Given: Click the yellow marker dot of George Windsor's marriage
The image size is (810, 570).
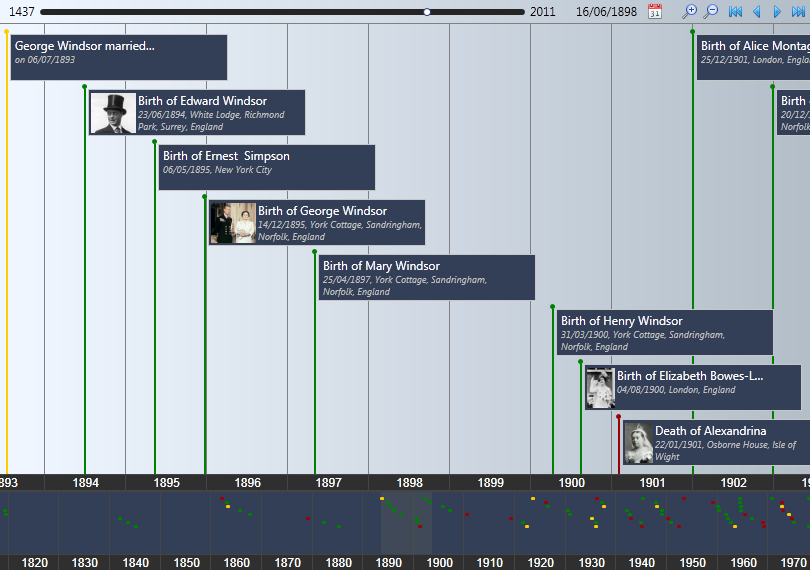Looking at the screenshot, I should [x=6, y=32].
